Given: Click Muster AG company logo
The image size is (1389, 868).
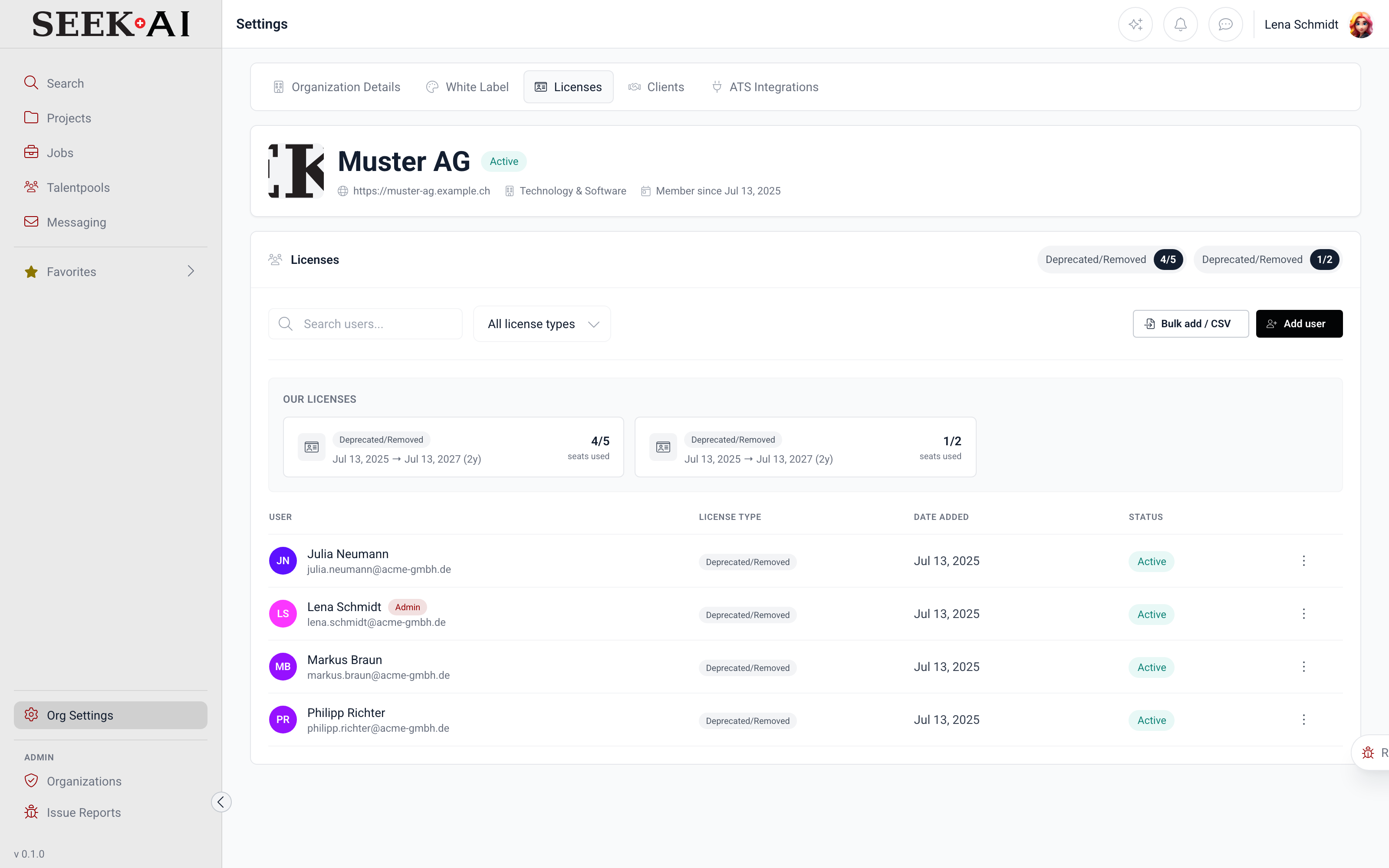Looking at the screenshot, I should pos(296,171).
